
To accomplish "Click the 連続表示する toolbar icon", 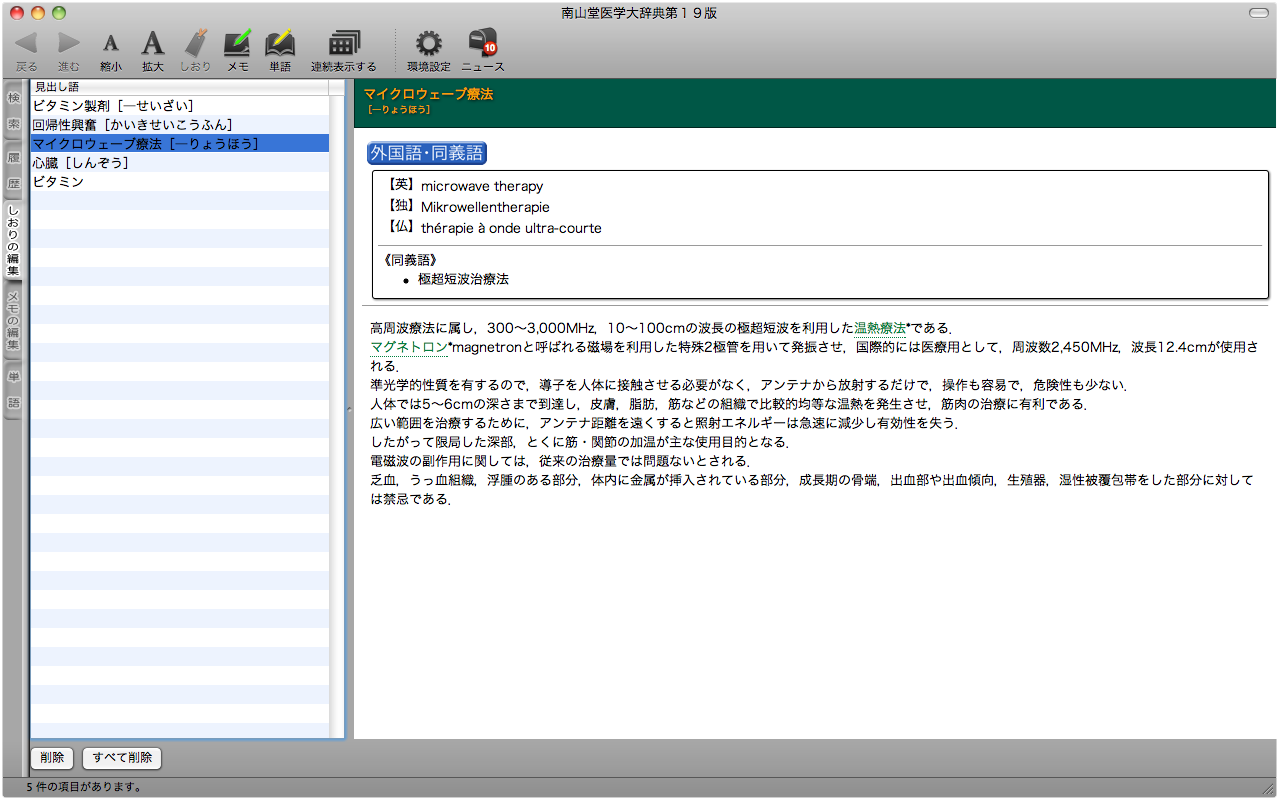I will coord(343,44).
